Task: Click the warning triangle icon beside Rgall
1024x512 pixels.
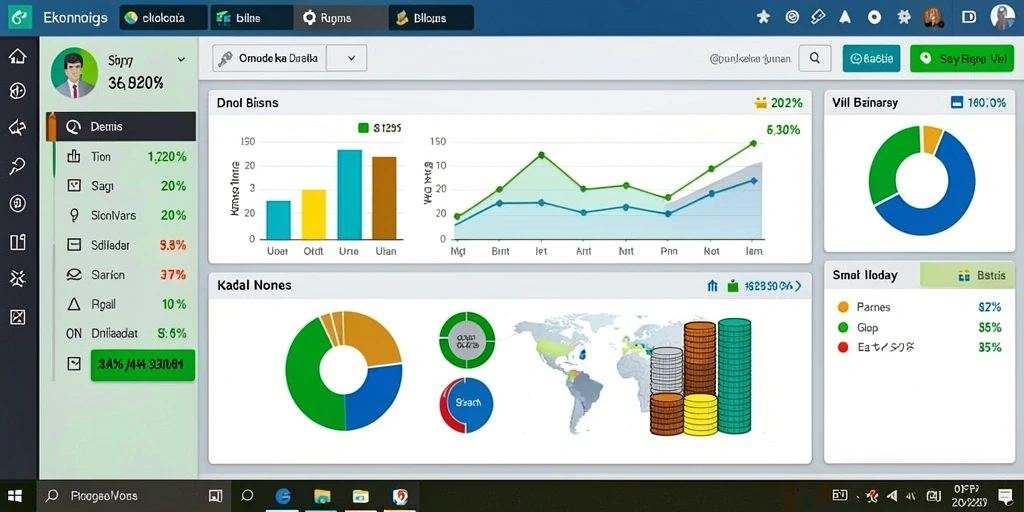Action: click(x=74, y=304)
